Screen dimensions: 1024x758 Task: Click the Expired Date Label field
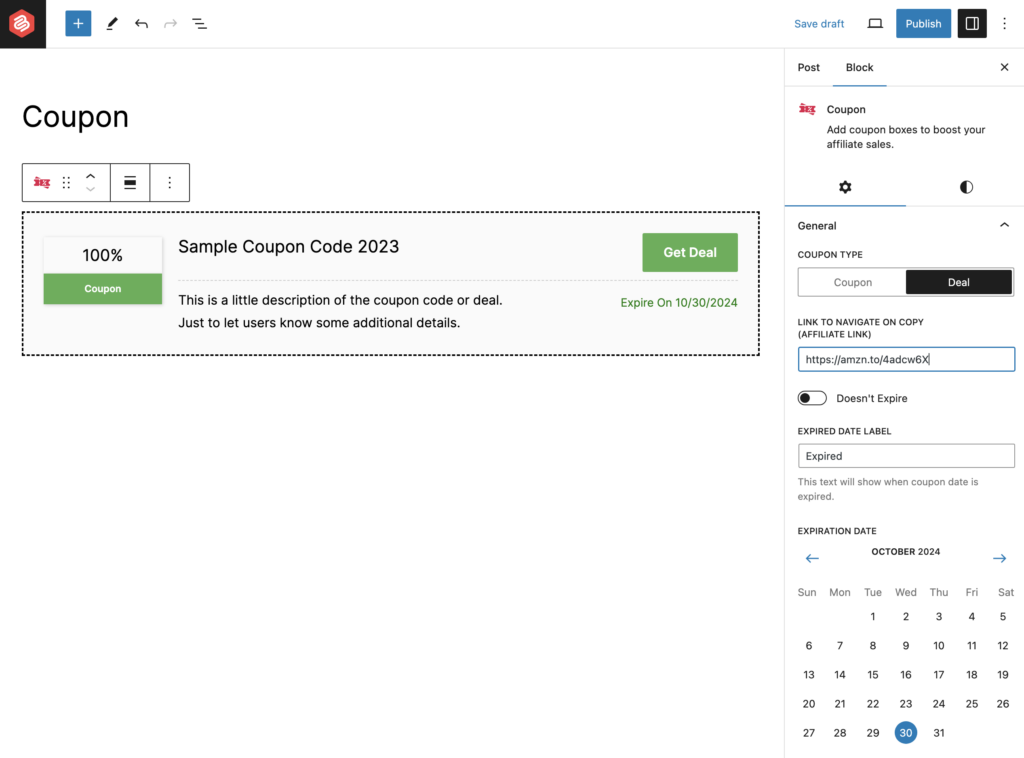tap(906, 456)
